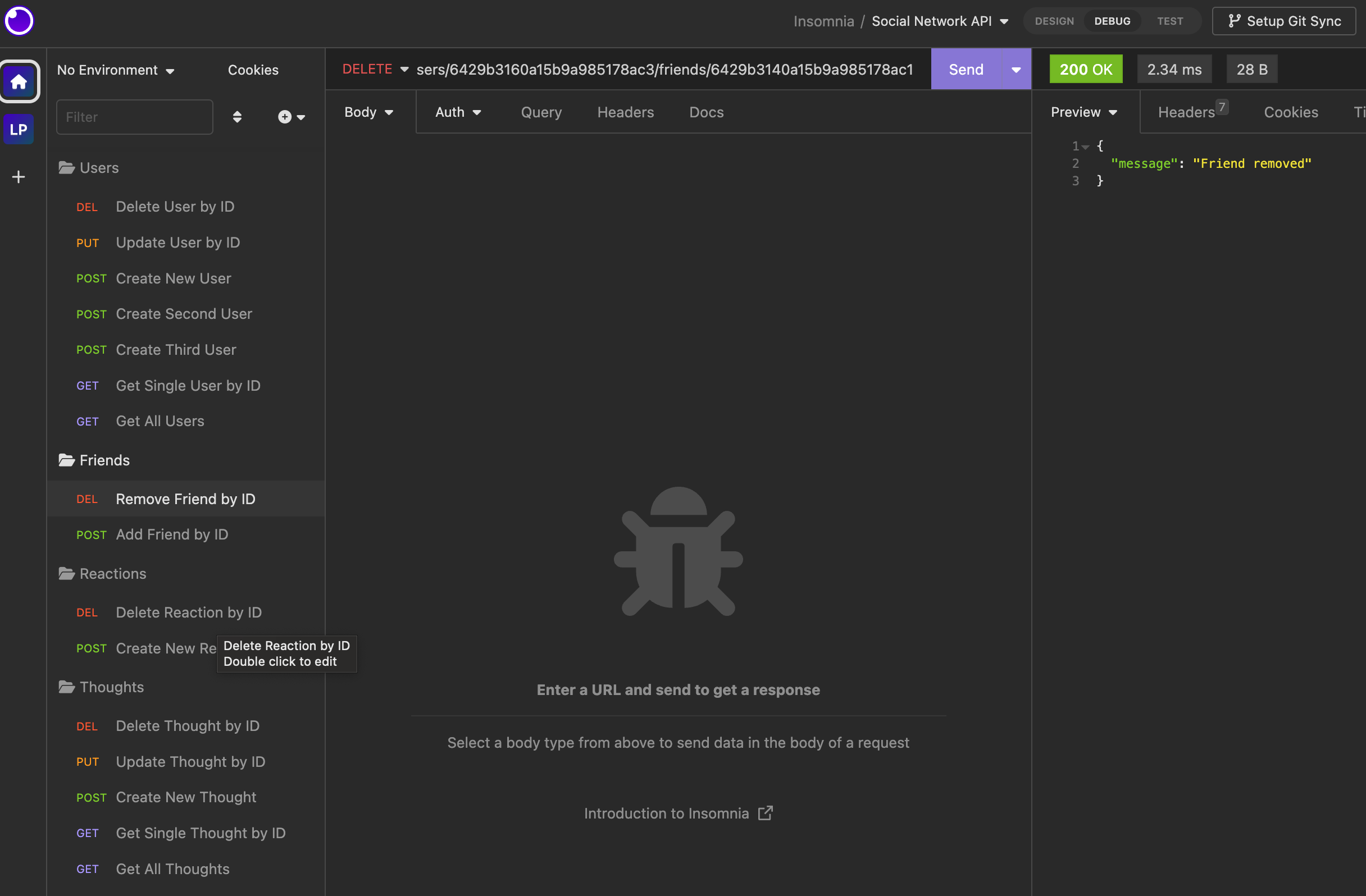
Task: Open the No Environment dropdown
Action: [115, 70]
